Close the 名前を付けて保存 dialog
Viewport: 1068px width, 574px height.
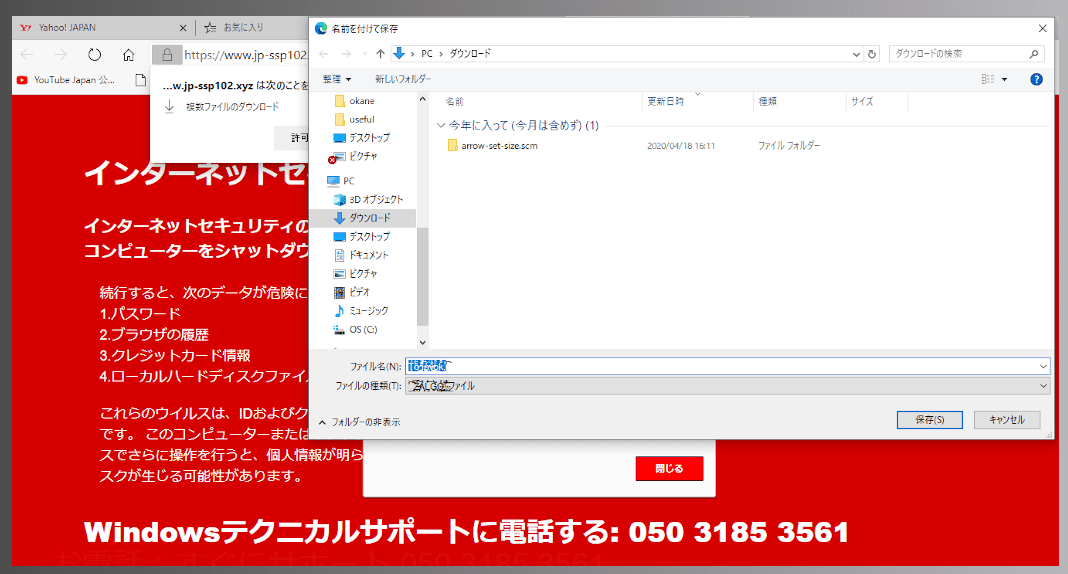(1042, 29)
